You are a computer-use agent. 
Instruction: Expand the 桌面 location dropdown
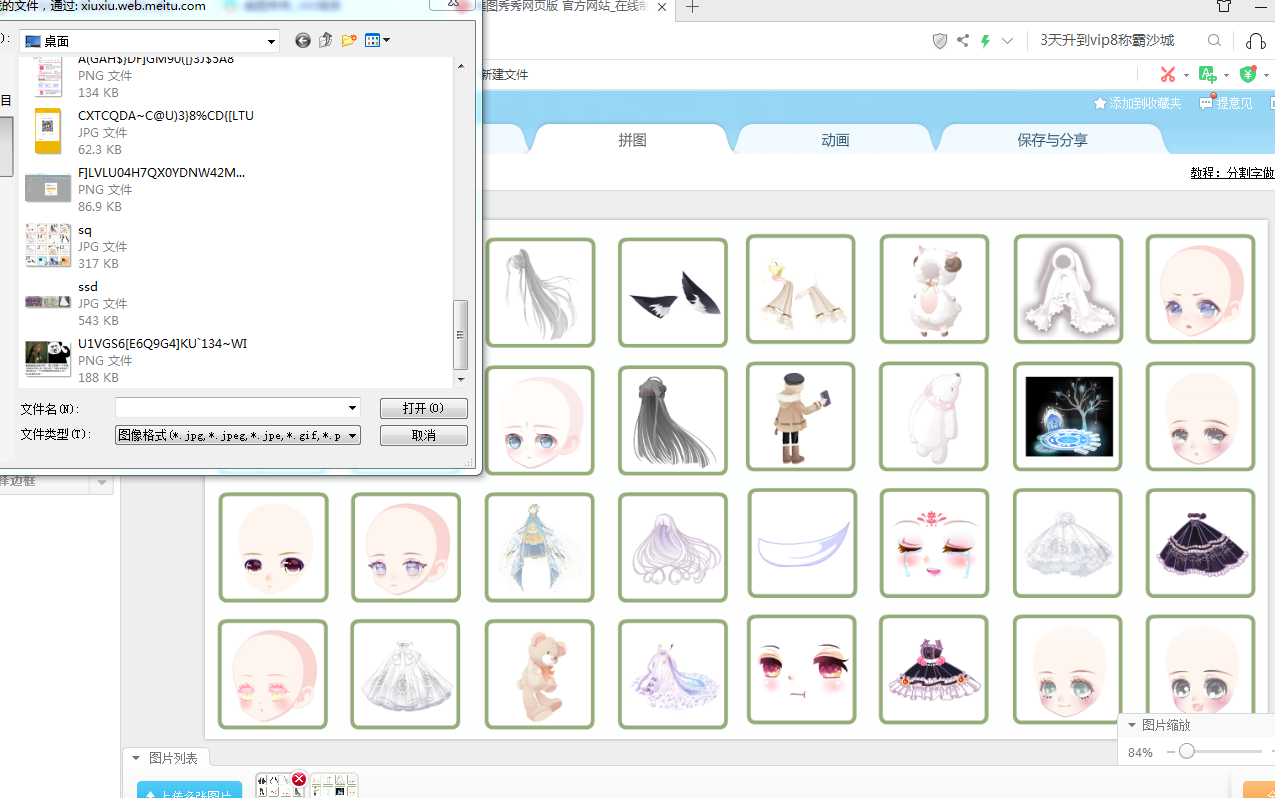pos(271,41)
